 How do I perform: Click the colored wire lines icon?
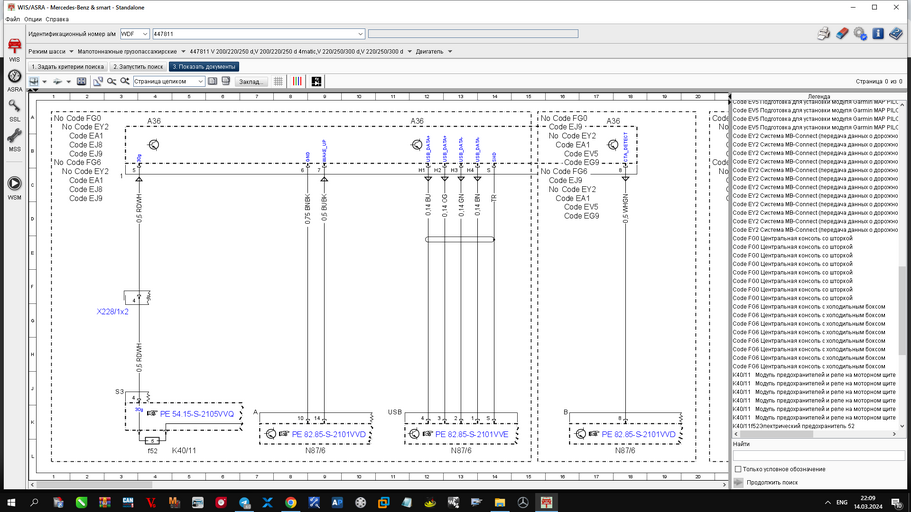pos(297,81)
